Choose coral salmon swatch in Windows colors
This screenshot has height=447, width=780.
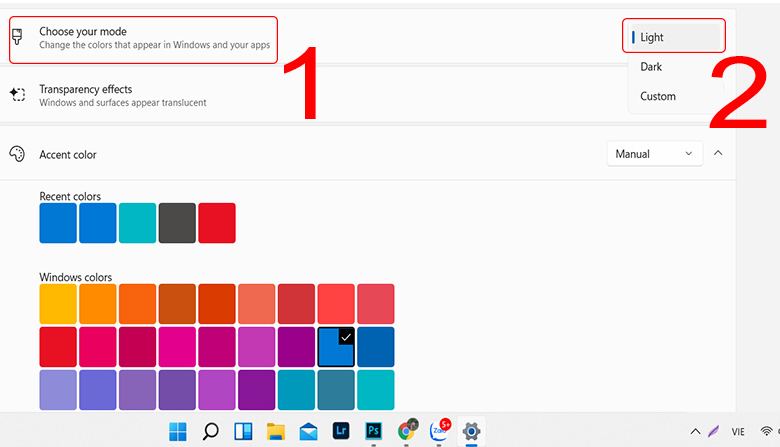(257, 304)
